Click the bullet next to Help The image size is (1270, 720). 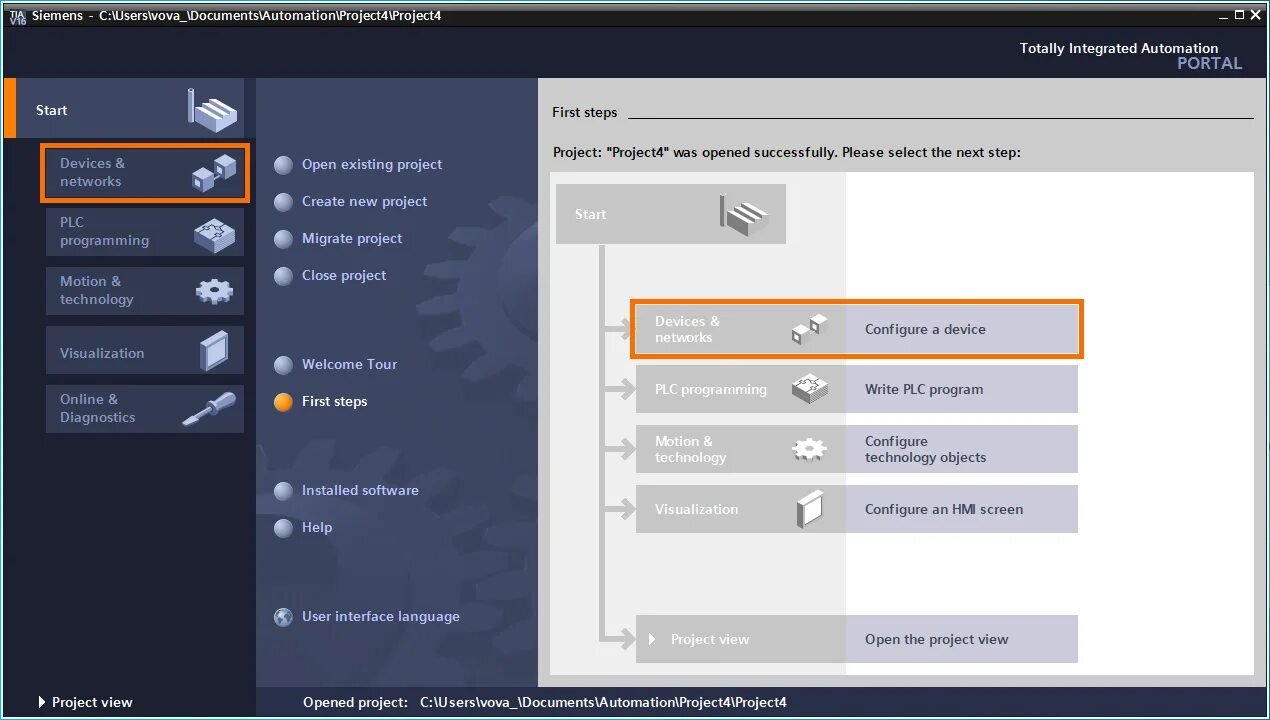[x=284, y=528]
